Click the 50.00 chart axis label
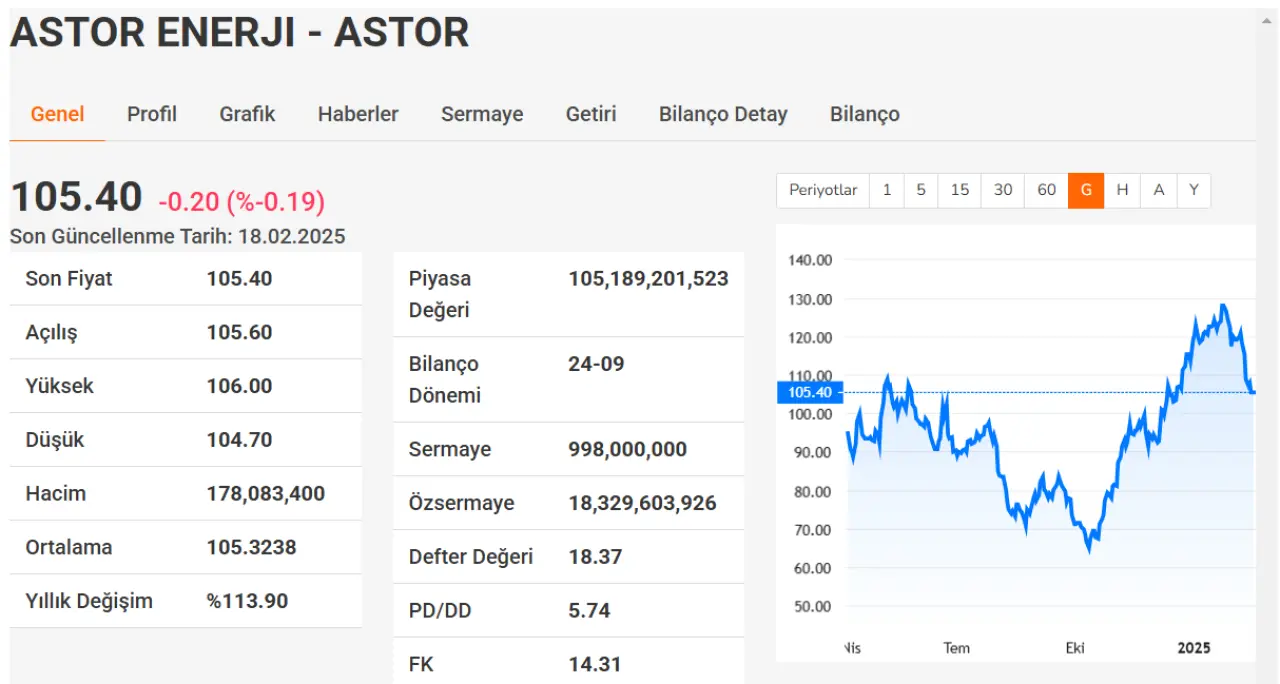Image resolution: width=1280 pixels, height=684 pixels. coord(813,606)
